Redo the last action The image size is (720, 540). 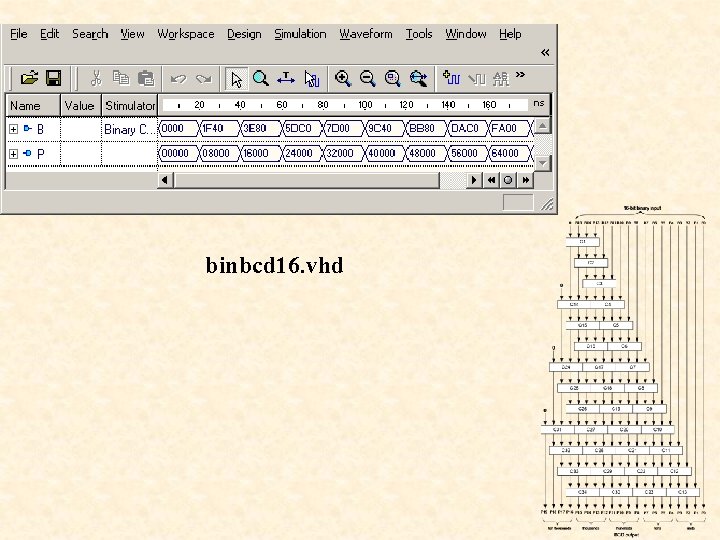click(x=203, y=79)
